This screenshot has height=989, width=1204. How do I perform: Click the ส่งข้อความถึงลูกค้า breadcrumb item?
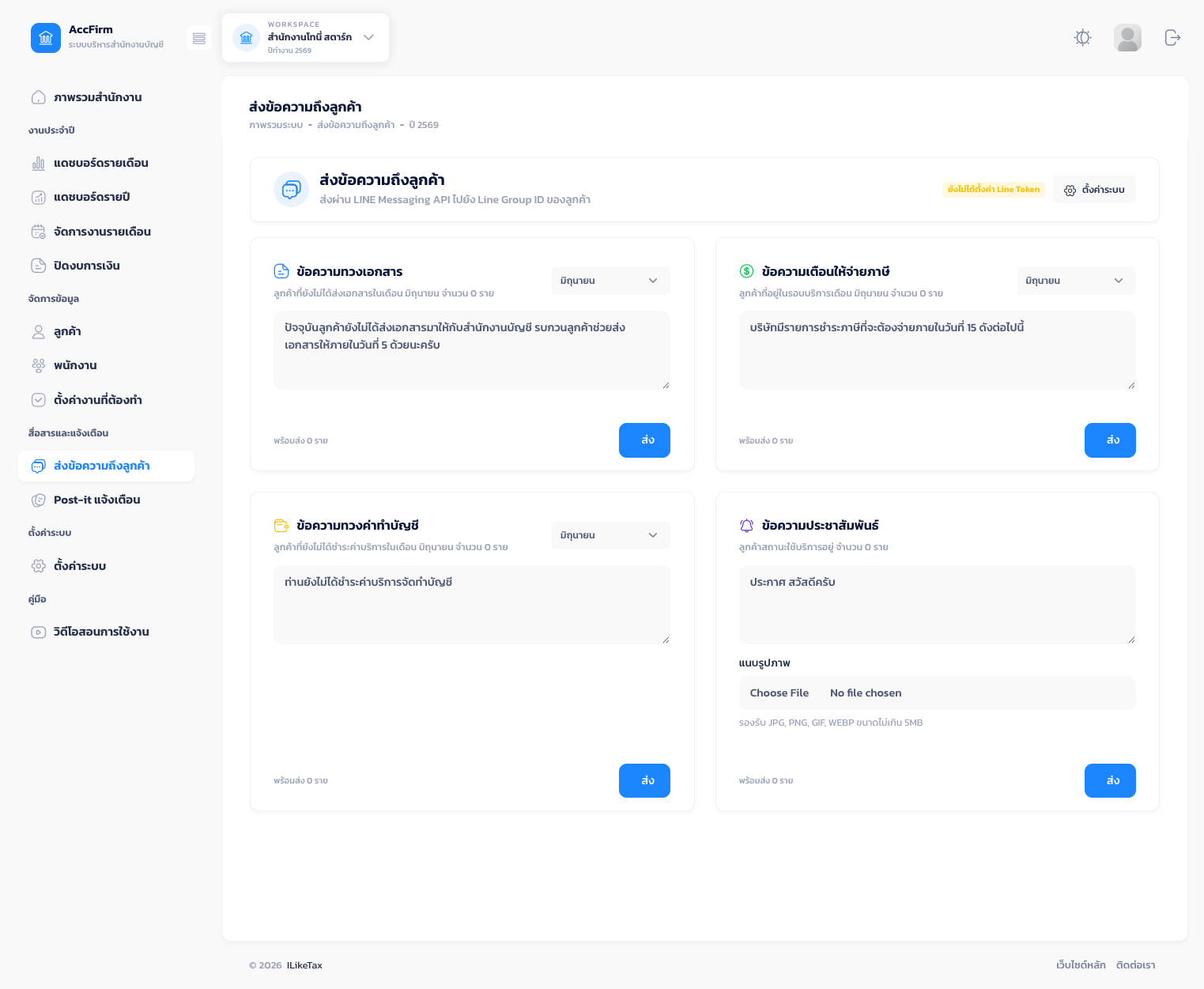(356, 125)
